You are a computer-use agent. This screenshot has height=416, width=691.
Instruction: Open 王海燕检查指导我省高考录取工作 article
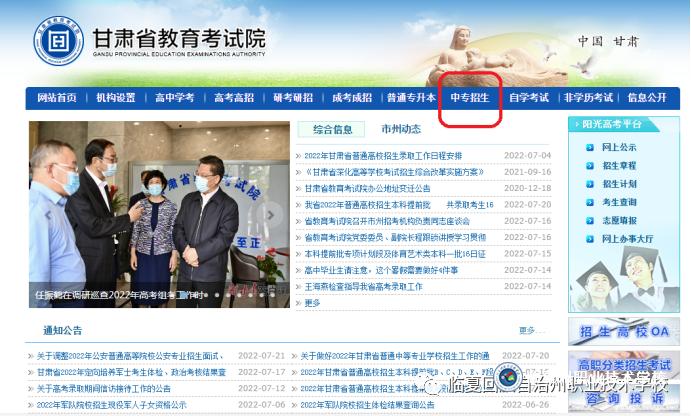click(x=363, y=286)
